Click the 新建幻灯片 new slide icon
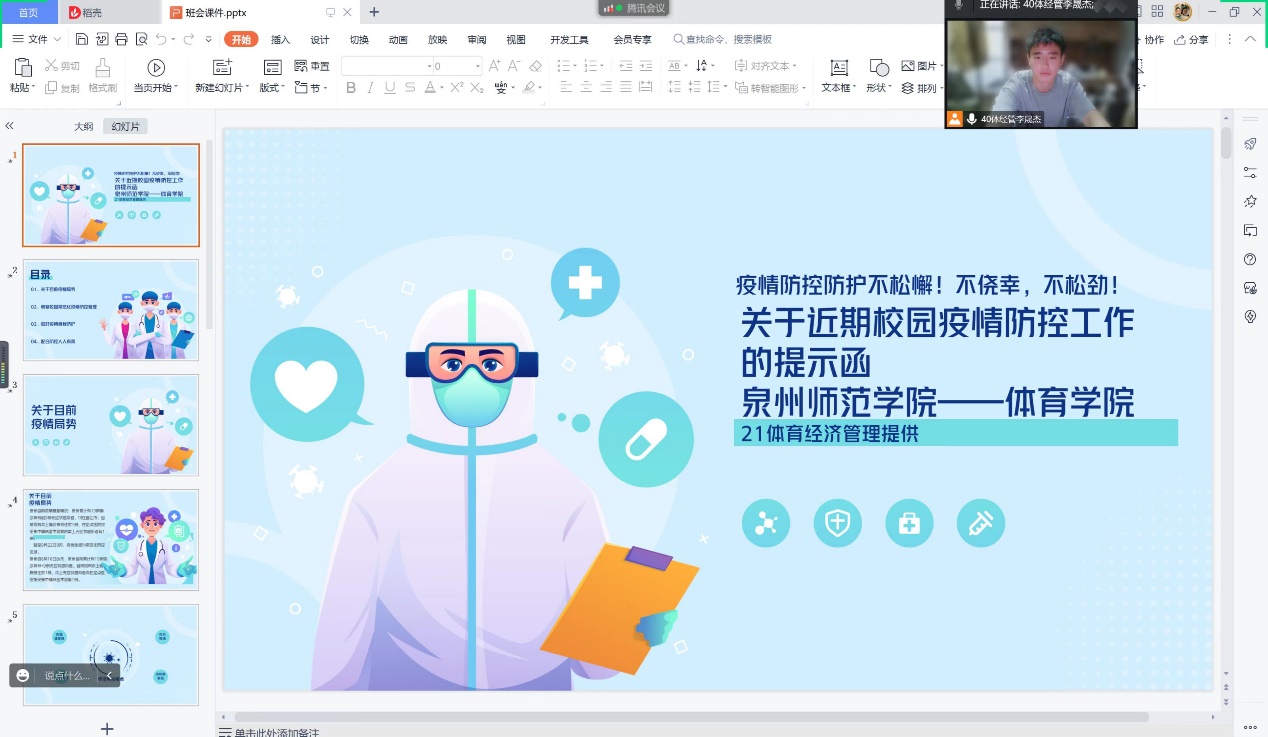This screenshot has height=737, width=1268. click(x=222, y=68)
